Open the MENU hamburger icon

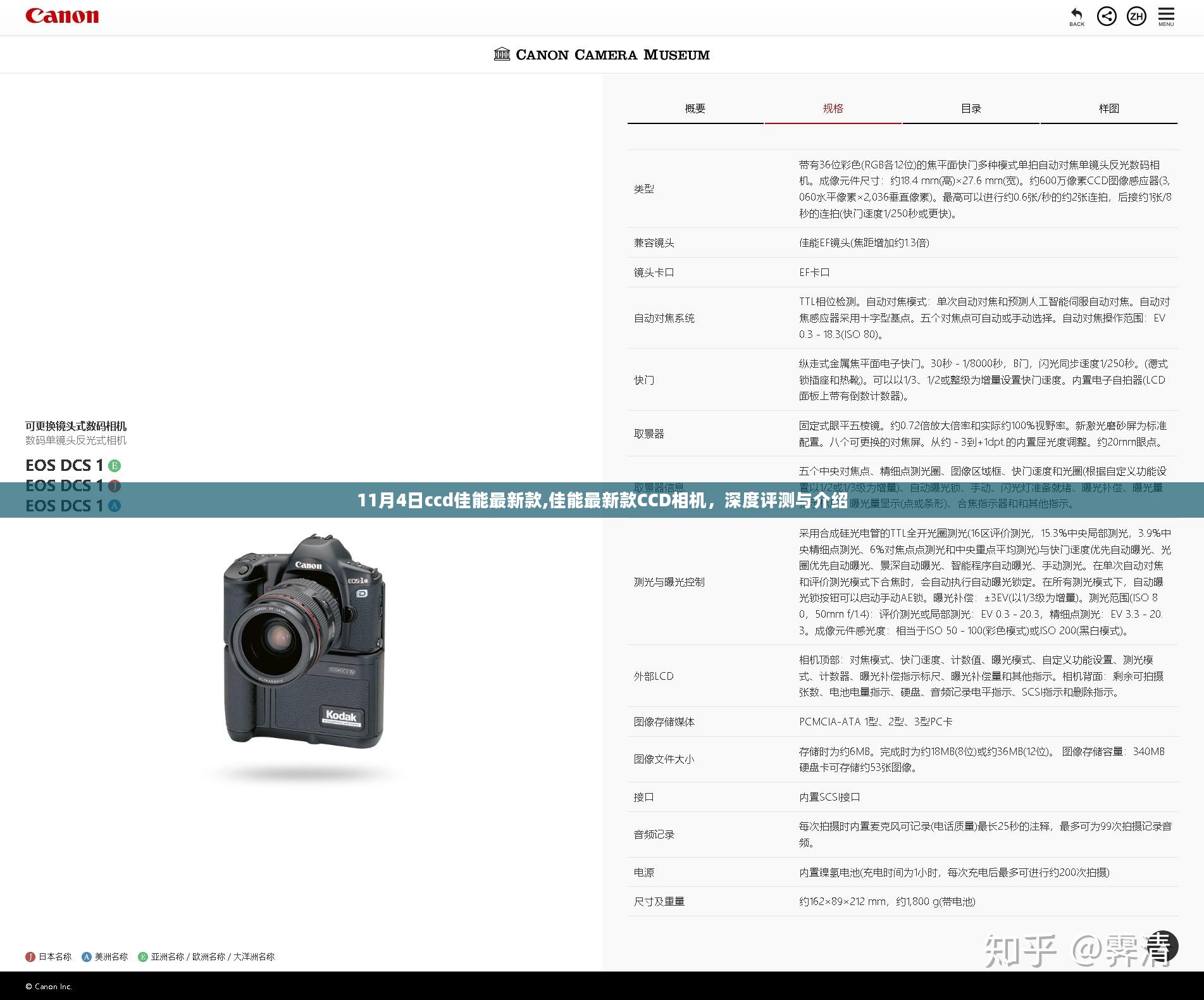(x=1166, y=16)
